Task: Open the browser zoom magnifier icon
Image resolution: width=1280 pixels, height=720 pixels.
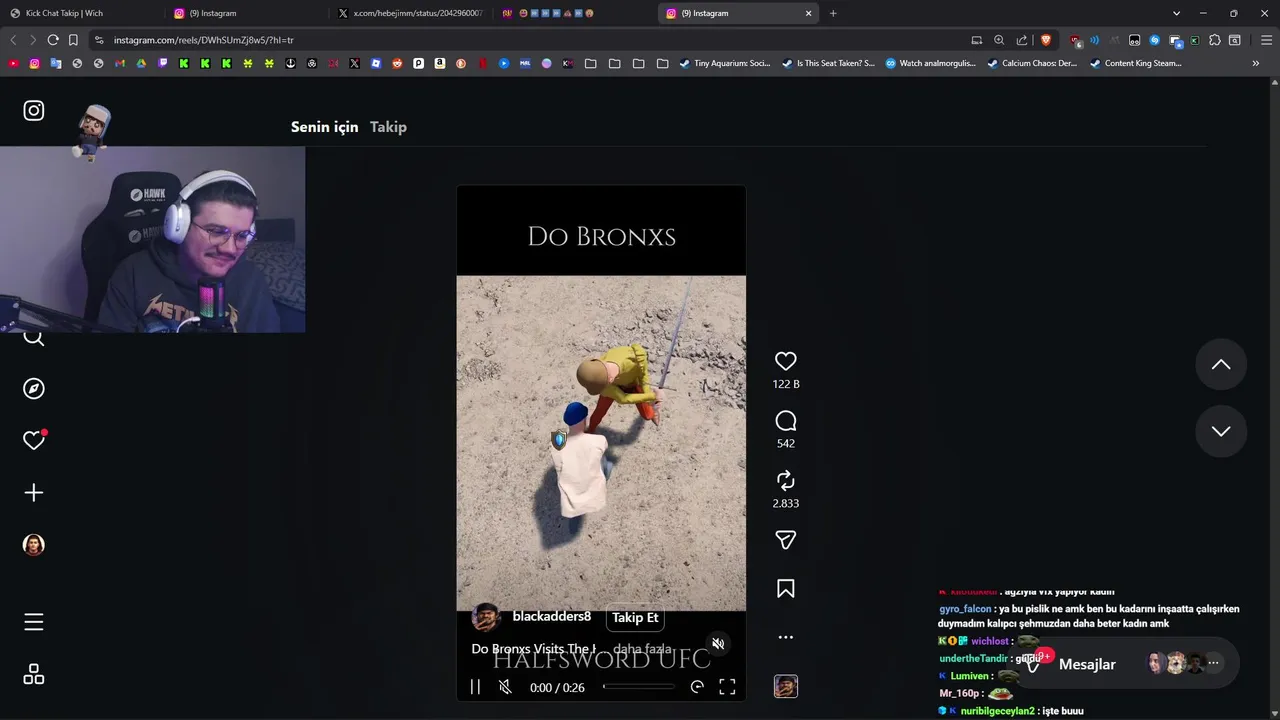Action: [x=999, y=40]
